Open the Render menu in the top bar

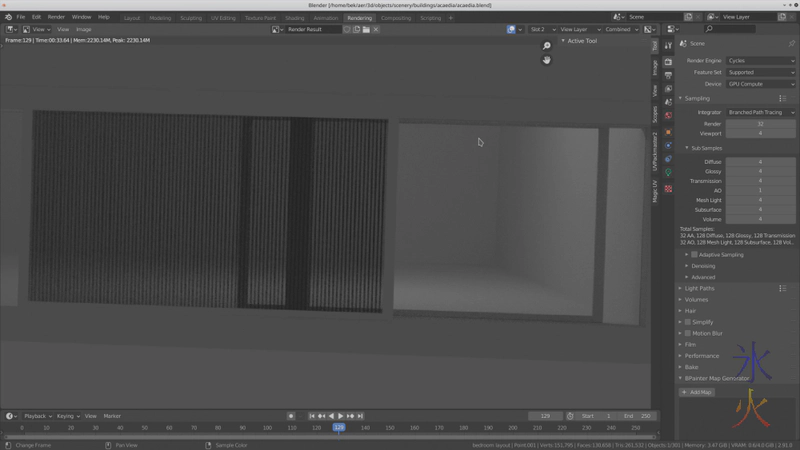pyautogui.click(x=56, y=17)
